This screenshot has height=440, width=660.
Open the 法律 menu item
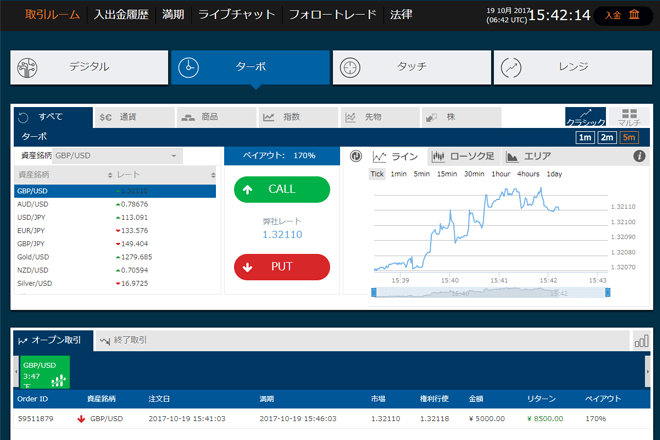click(401, 15)
